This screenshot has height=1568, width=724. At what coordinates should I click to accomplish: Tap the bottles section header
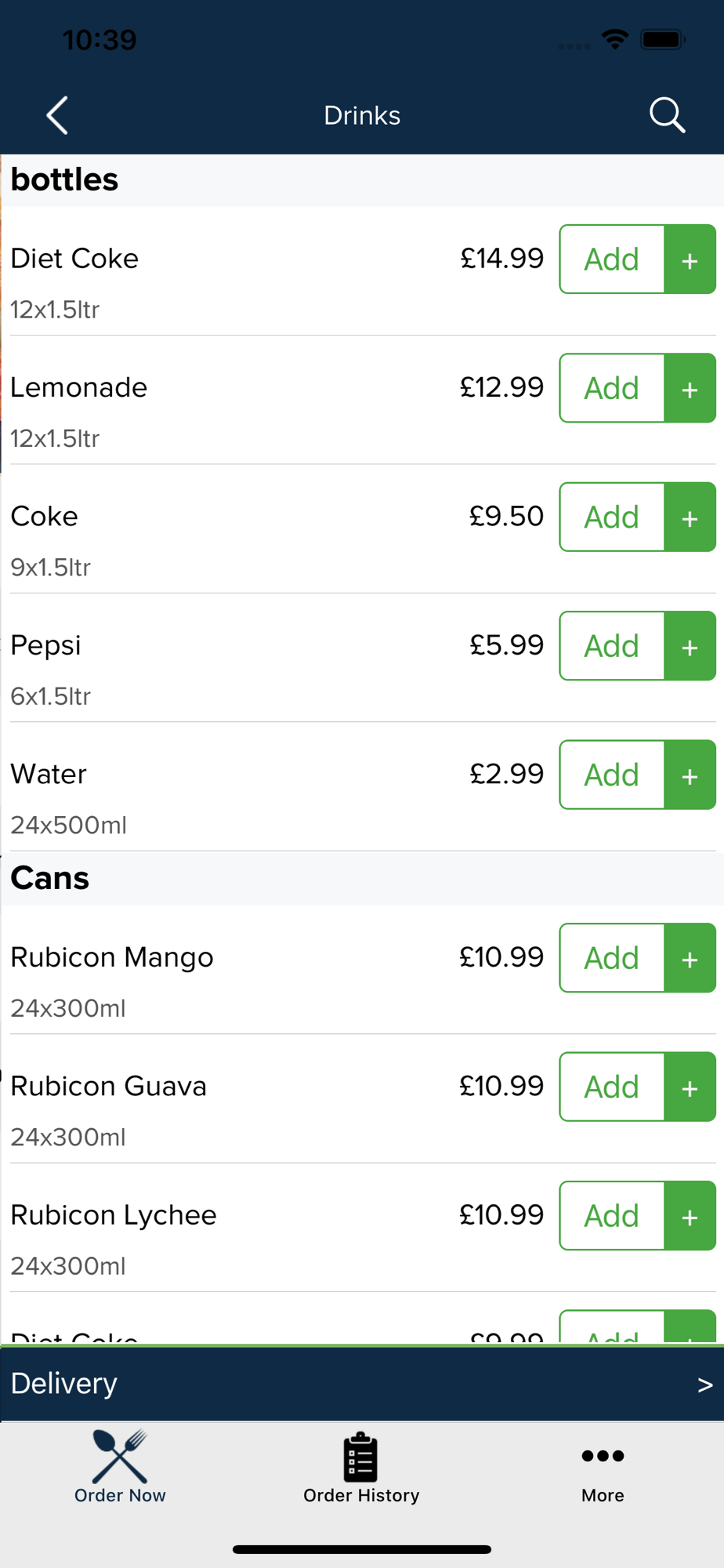pyautogui.click(x=362, y=180)
